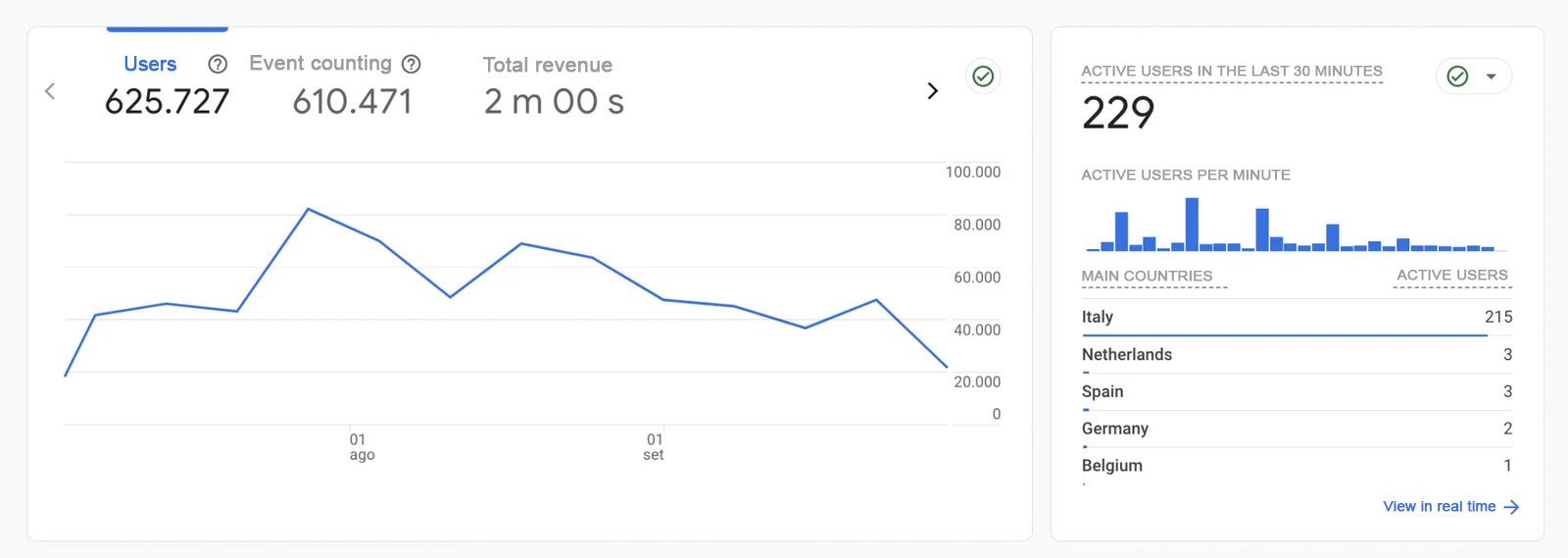Select the Users metric tab
The height and width of the screenshot is (558, 1568).
(x=150, y=65)
